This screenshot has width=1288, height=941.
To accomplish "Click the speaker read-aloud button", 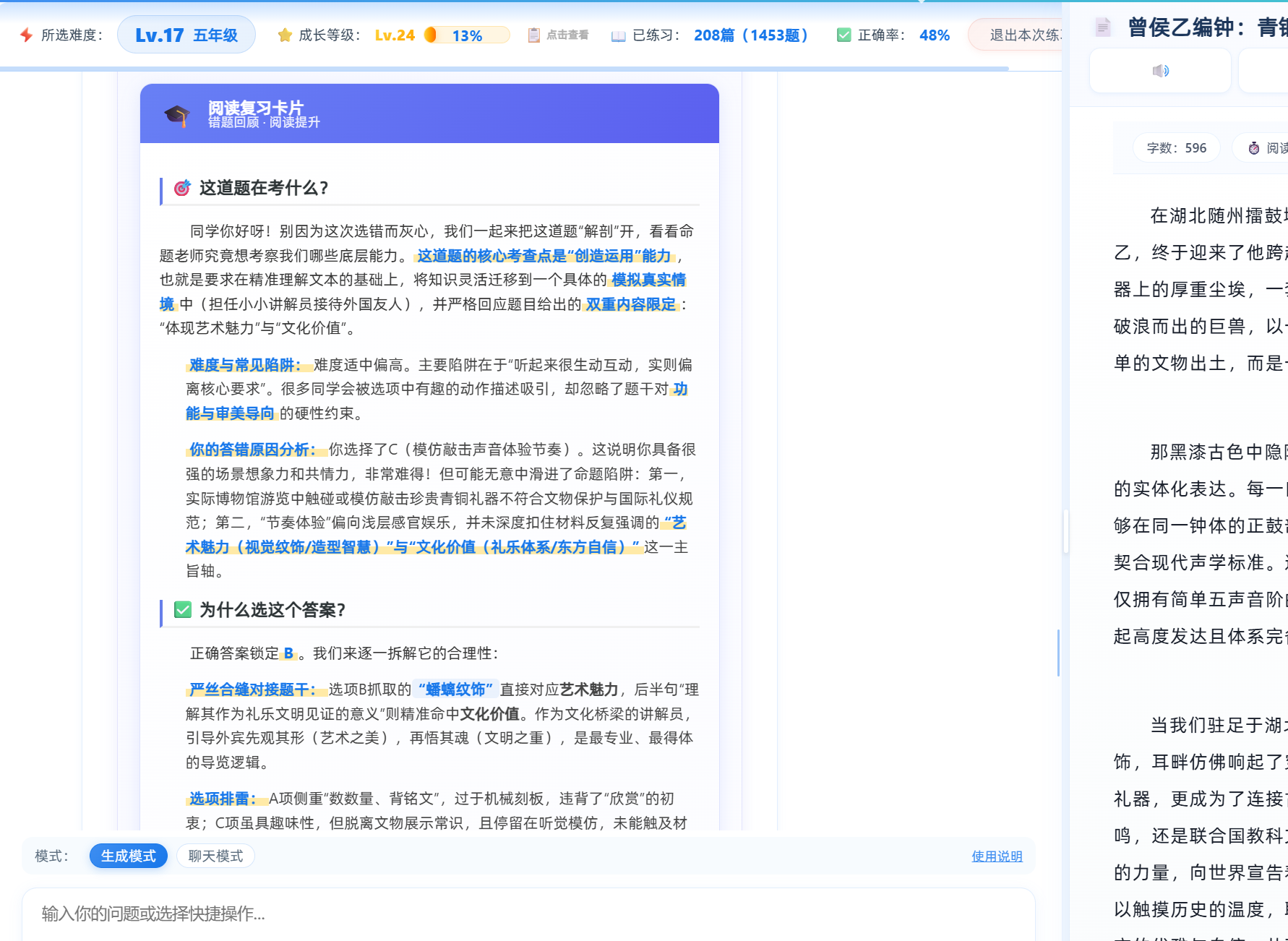I will [1160, 70].
